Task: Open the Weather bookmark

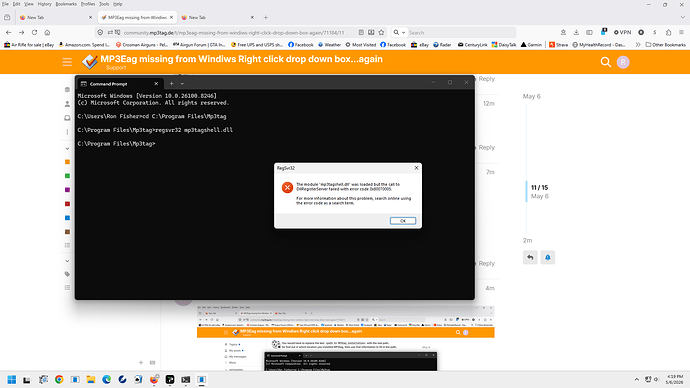Action: [x=329, y=44]
